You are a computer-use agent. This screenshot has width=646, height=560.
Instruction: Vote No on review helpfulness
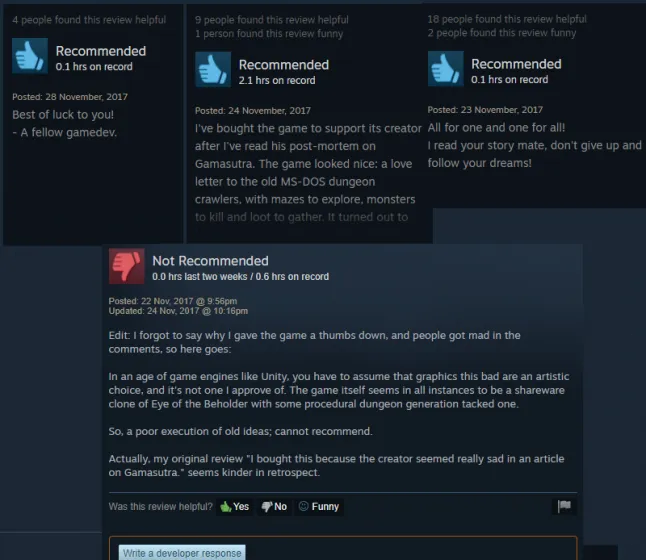(x=274, y=506)
